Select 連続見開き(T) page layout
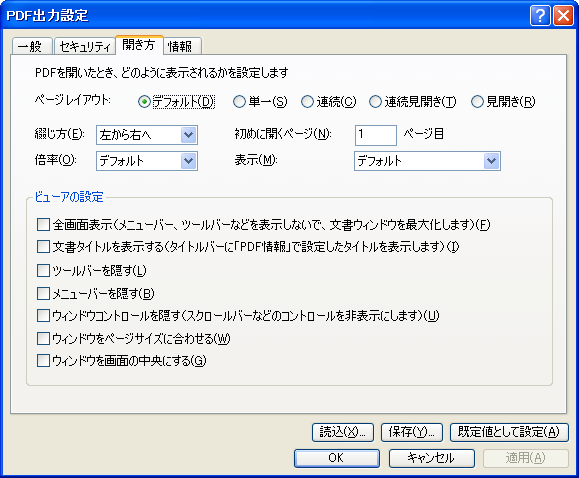Screen dimensions: 579x478 click(x=412, y=102)
